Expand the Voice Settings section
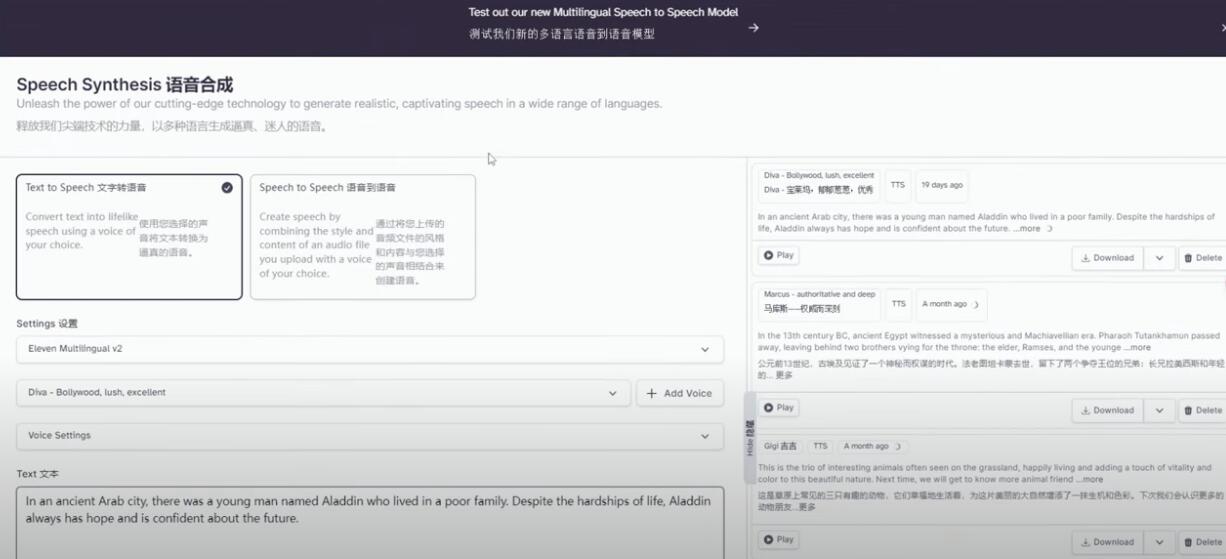This screenshot has height=559, width=1226. pyautogui.click(x=370, y=436)
